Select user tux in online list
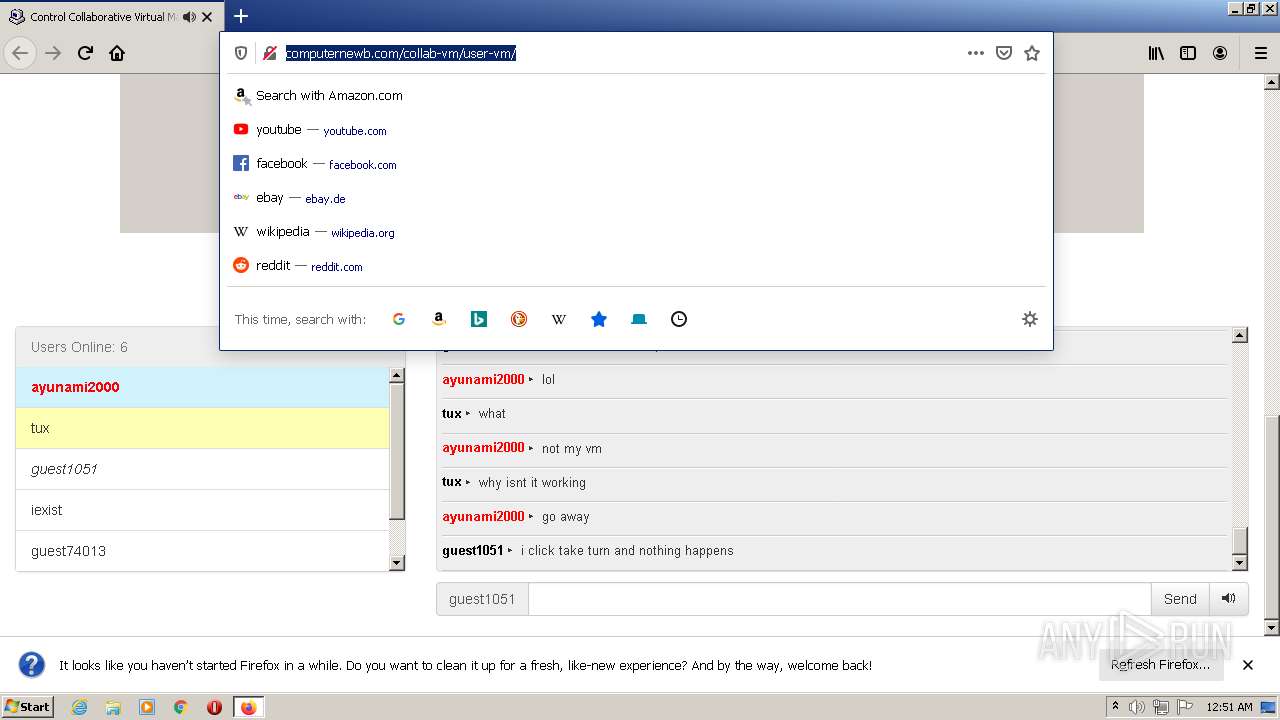 pyautogui.click(x=202, y=428)
